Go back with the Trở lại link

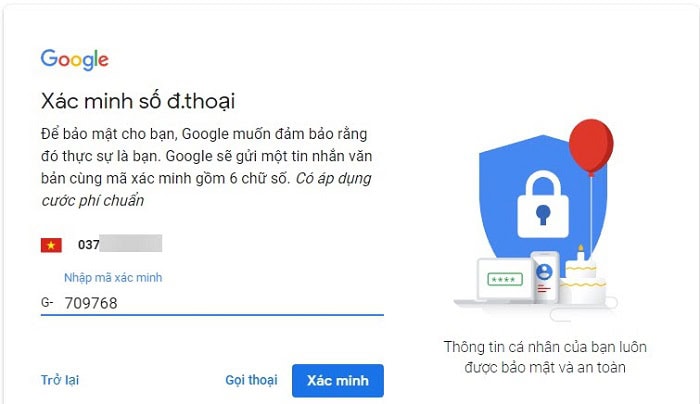tap(60, 380)
